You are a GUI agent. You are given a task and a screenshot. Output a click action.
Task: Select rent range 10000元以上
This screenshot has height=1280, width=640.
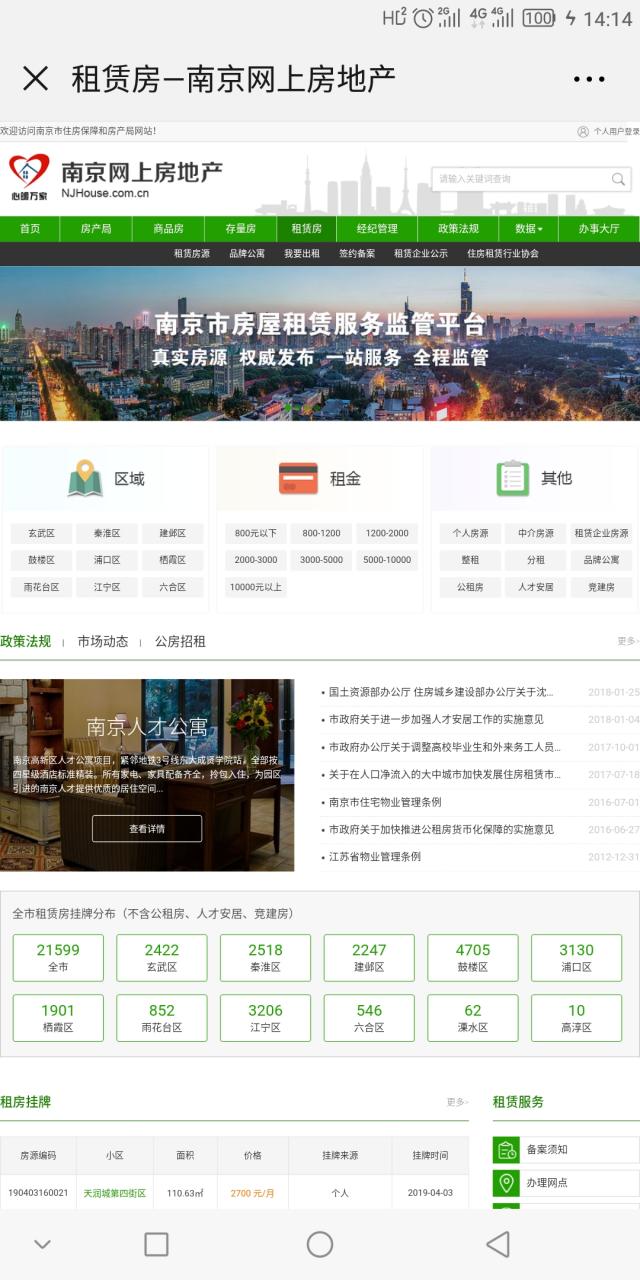point(256,587)
